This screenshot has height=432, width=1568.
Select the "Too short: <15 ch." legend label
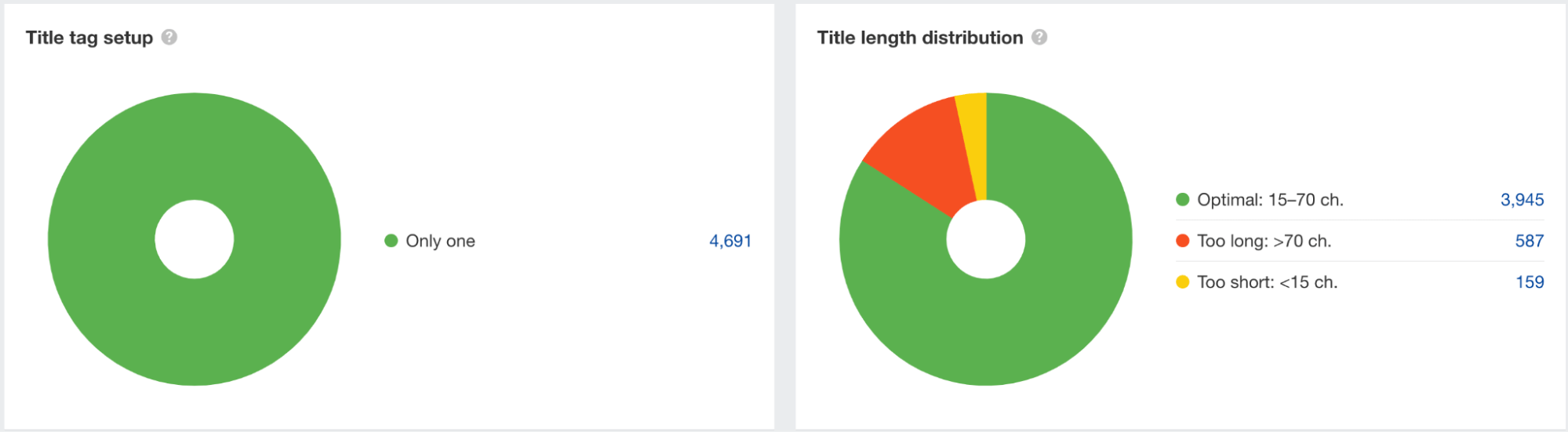(1267, 282)
